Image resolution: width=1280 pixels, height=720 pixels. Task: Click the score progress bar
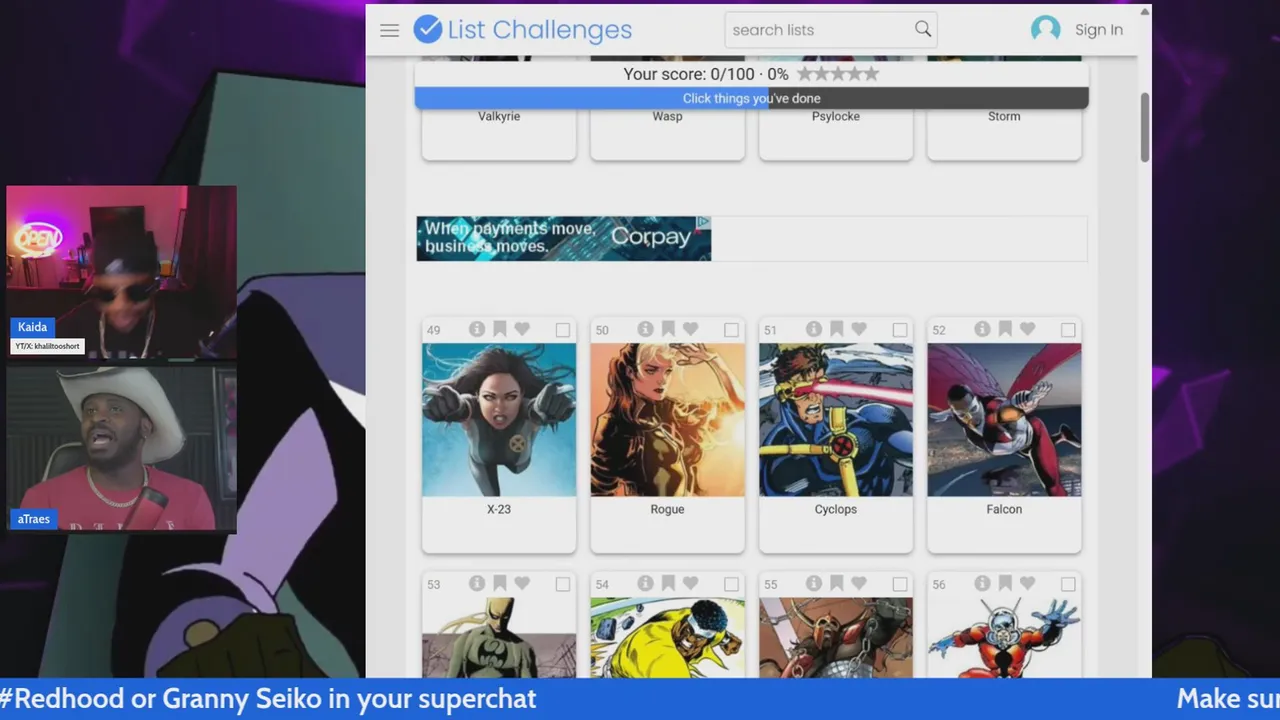(x=752, y=98)
